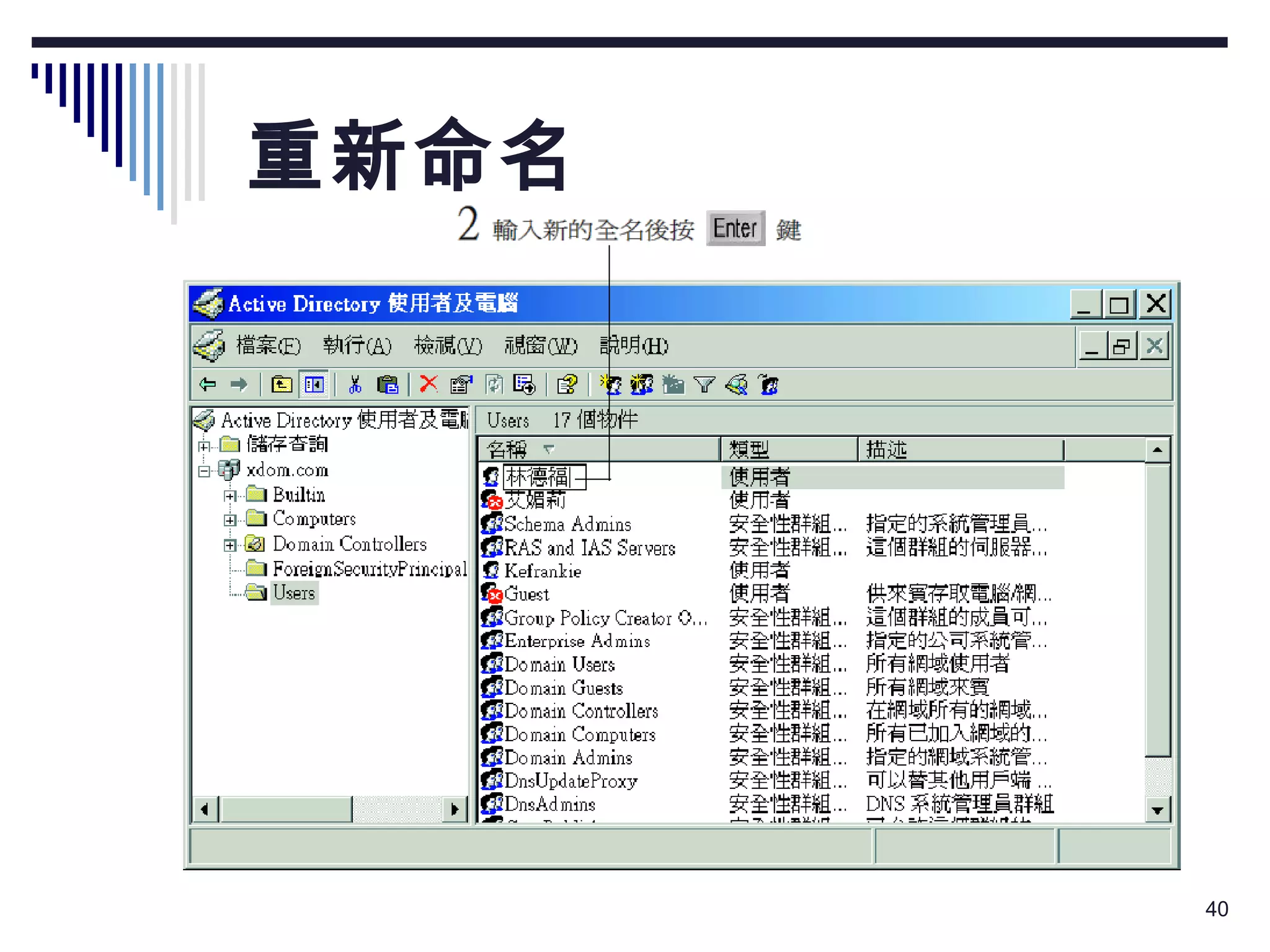Click the menu bar MMC console icon
The height and width of the screenshot is (952, 1270).
[210, 345]
